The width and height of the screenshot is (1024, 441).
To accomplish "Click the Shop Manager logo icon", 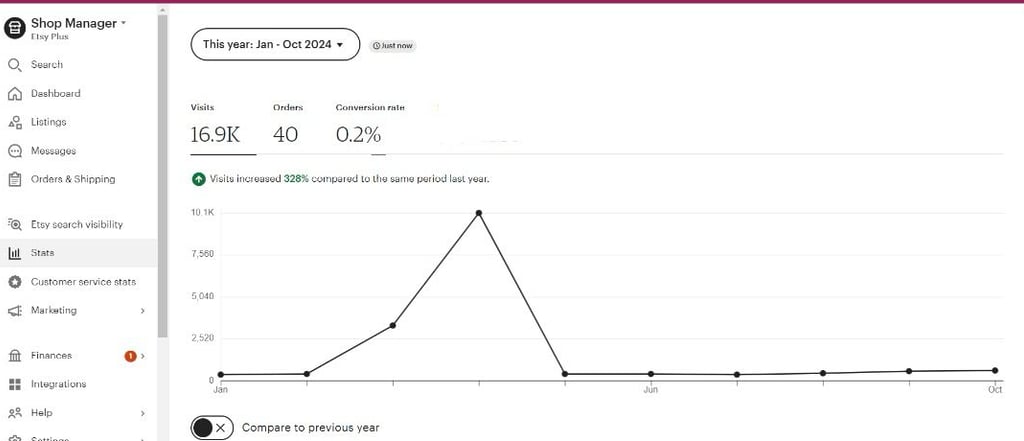I will click(14, 28).
